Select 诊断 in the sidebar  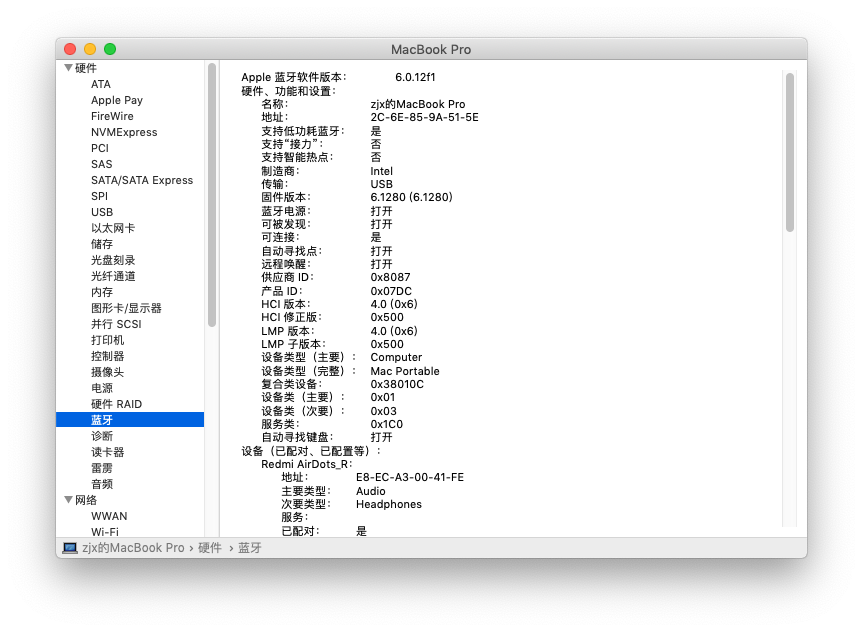102,435
